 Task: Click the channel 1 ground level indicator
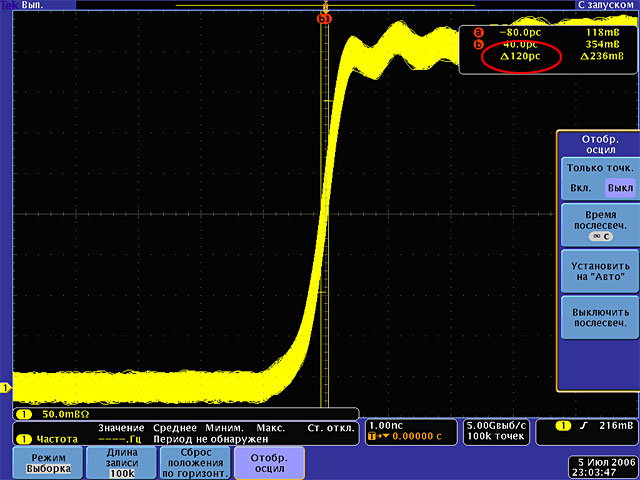point(5,388)
